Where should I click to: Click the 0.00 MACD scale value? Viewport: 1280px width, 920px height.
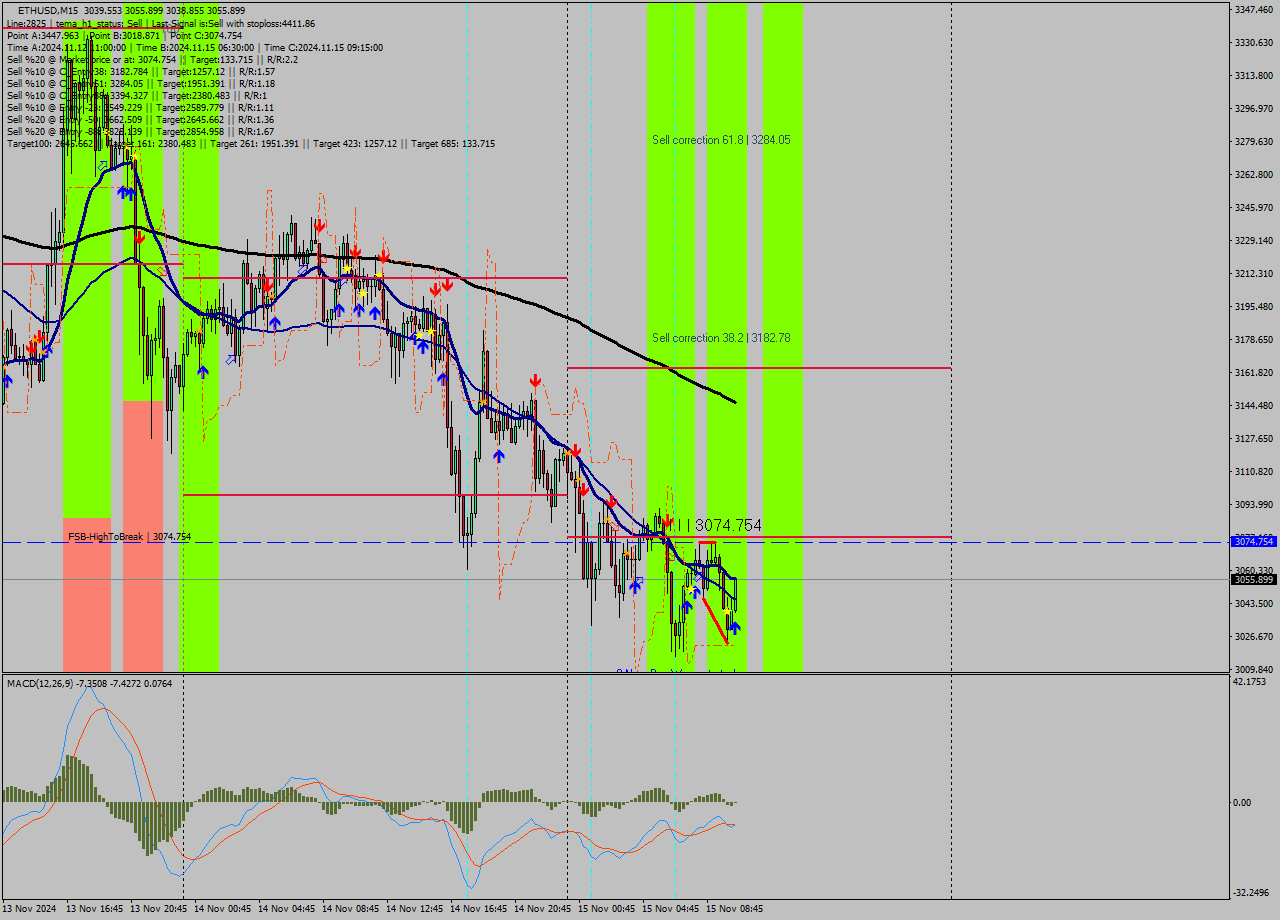point(1242,803)
